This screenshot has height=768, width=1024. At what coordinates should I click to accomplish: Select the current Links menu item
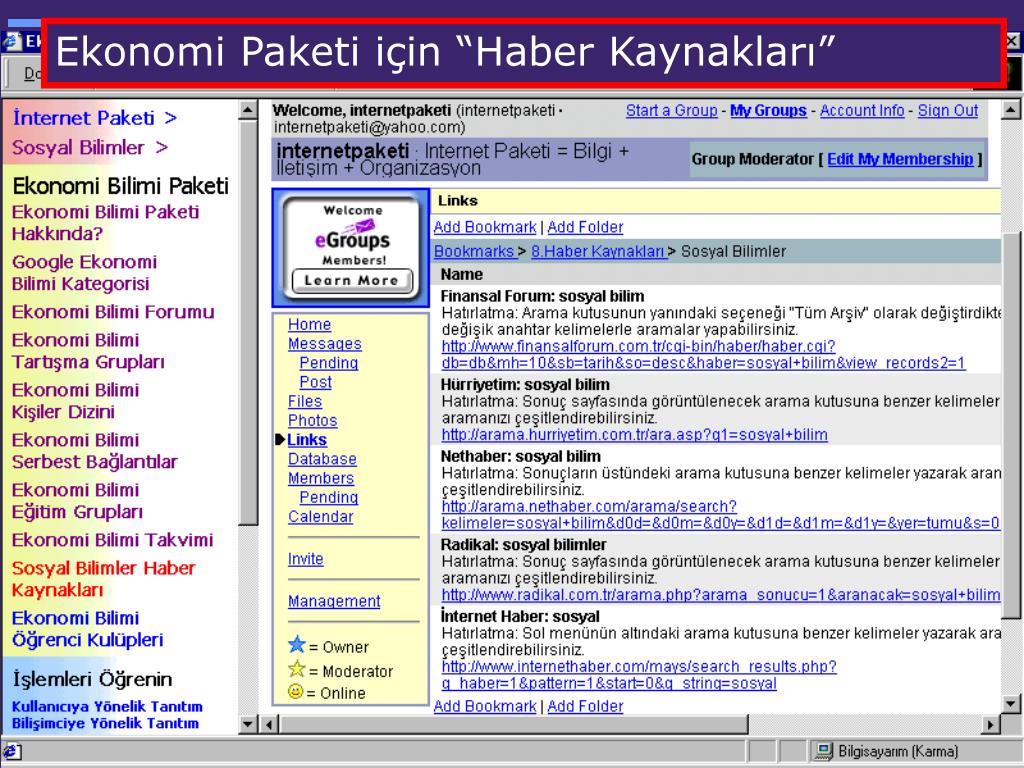307,440
